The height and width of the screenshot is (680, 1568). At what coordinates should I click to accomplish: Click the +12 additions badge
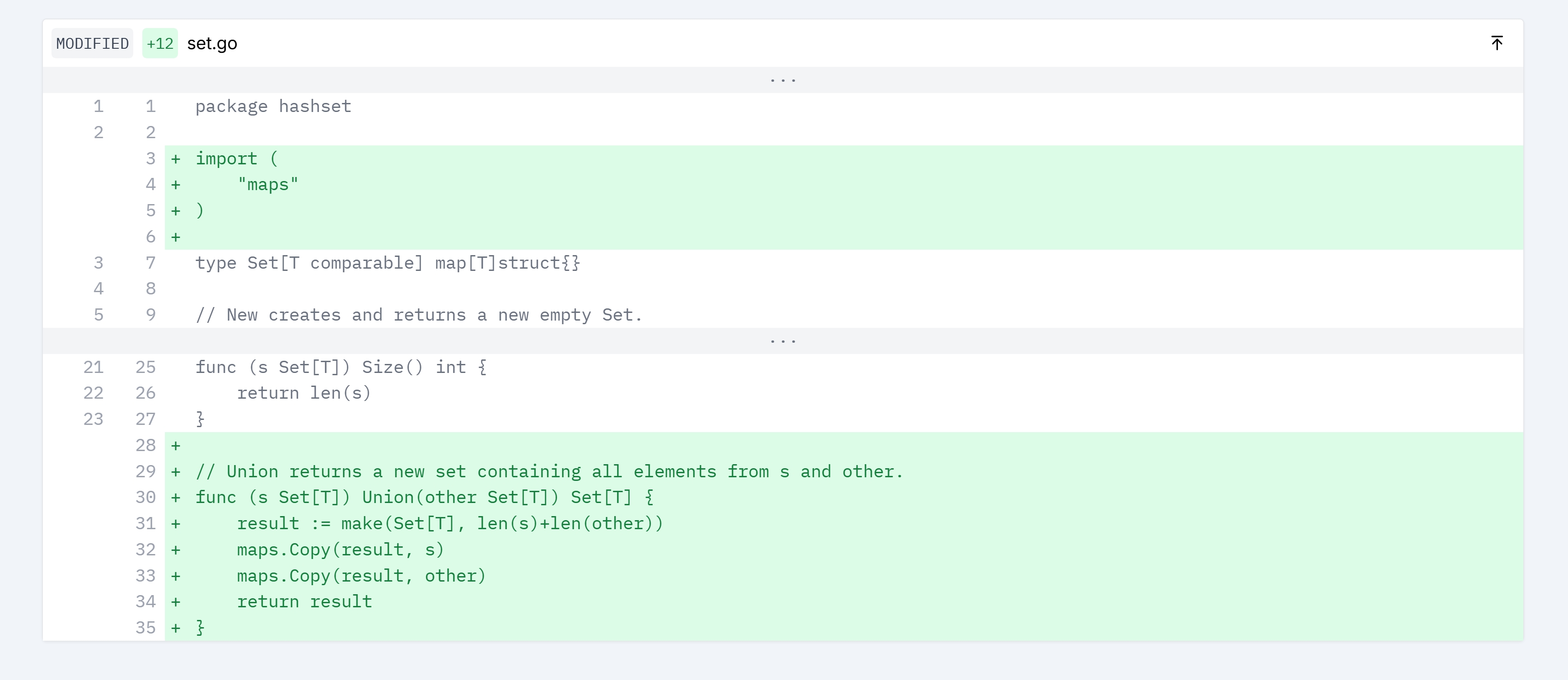click(x=159, y=44)
